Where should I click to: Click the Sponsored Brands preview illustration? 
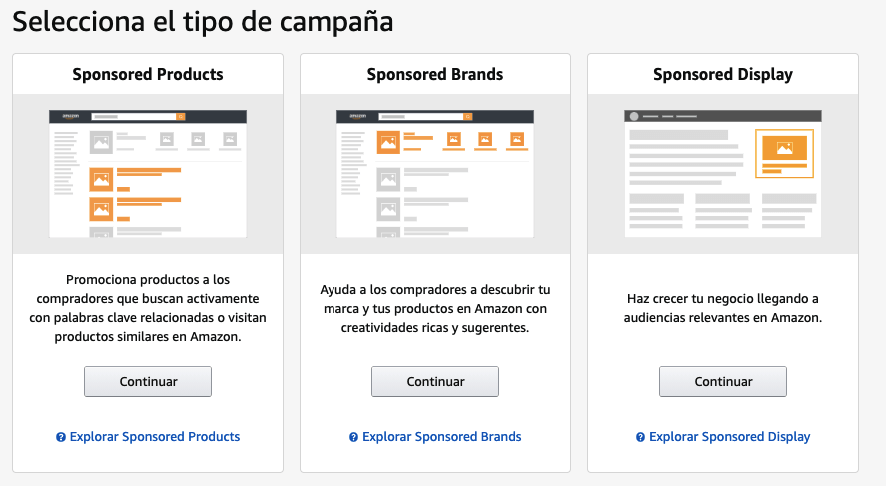(435, 173)
